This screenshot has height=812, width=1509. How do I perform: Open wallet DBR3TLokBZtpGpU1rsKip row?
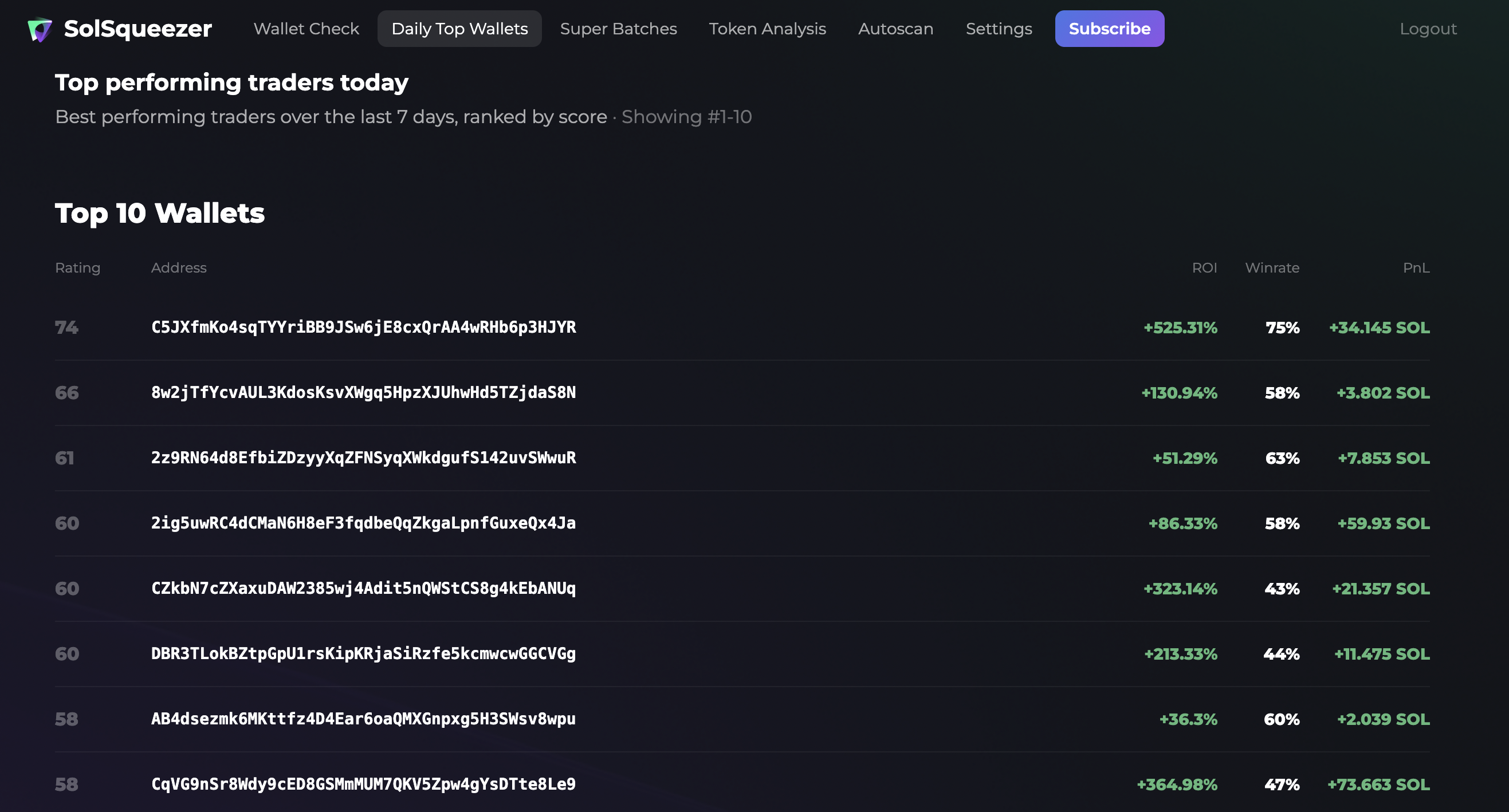pos(363,654)
